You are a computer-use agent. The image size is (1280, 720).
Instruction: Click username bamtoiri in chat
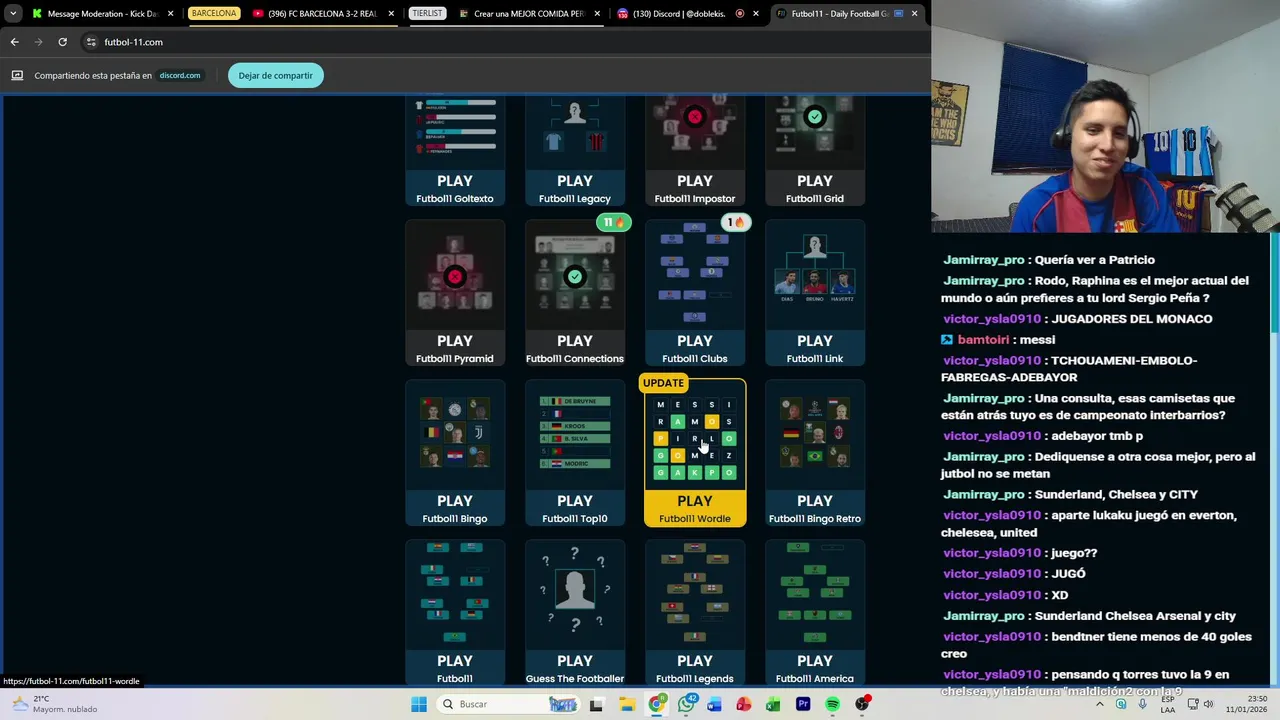(x=983, y=340)
